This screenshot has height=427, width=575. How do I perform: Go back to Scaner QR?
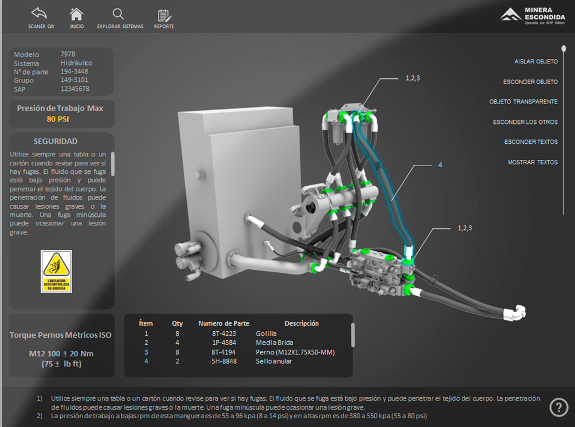pos(40,18)
